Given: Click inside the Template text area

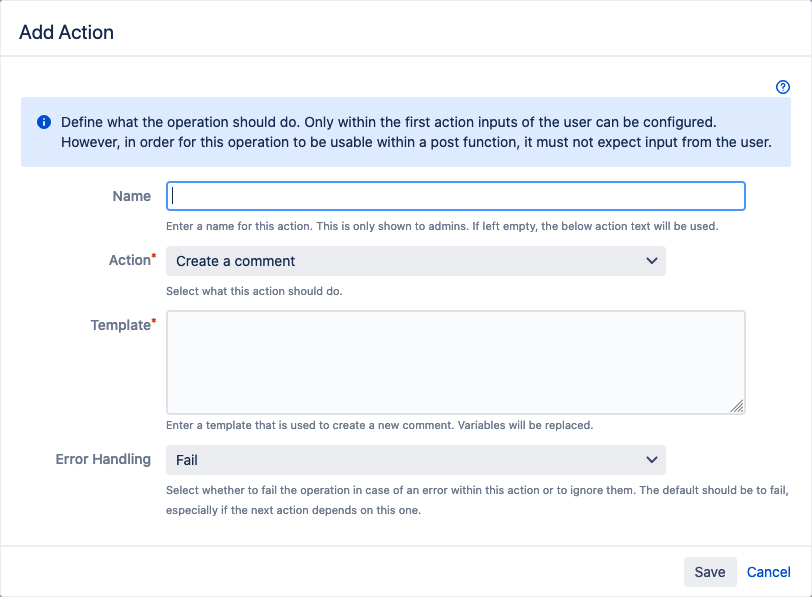Looking at the screenshot, I should 455,361.
